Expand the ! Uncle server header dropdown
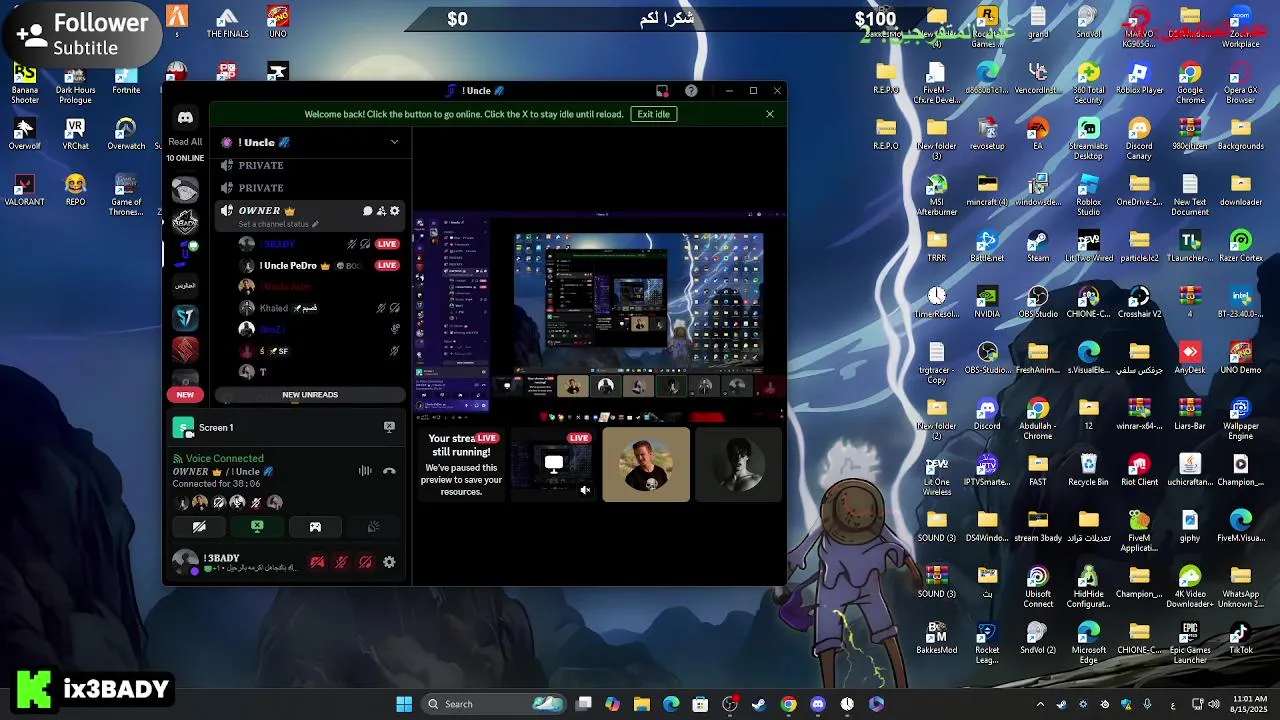The image size is (1280, 720). coord(394,142)
